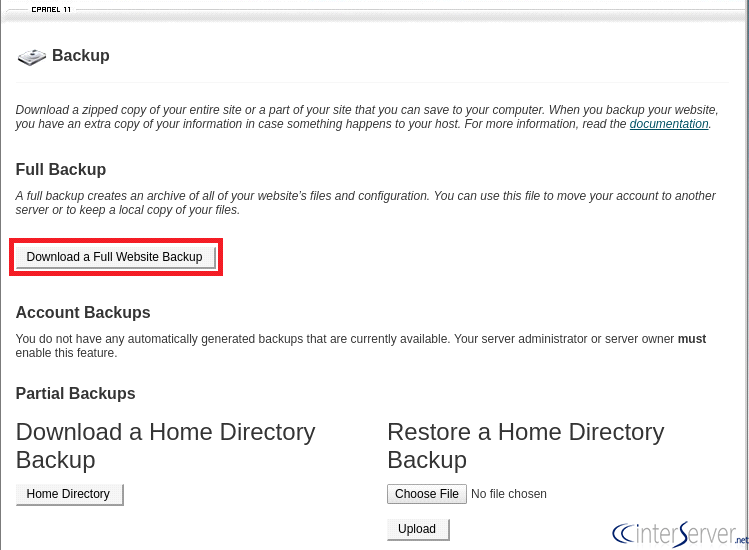Download the Home Directory backup

coord(69,494)
